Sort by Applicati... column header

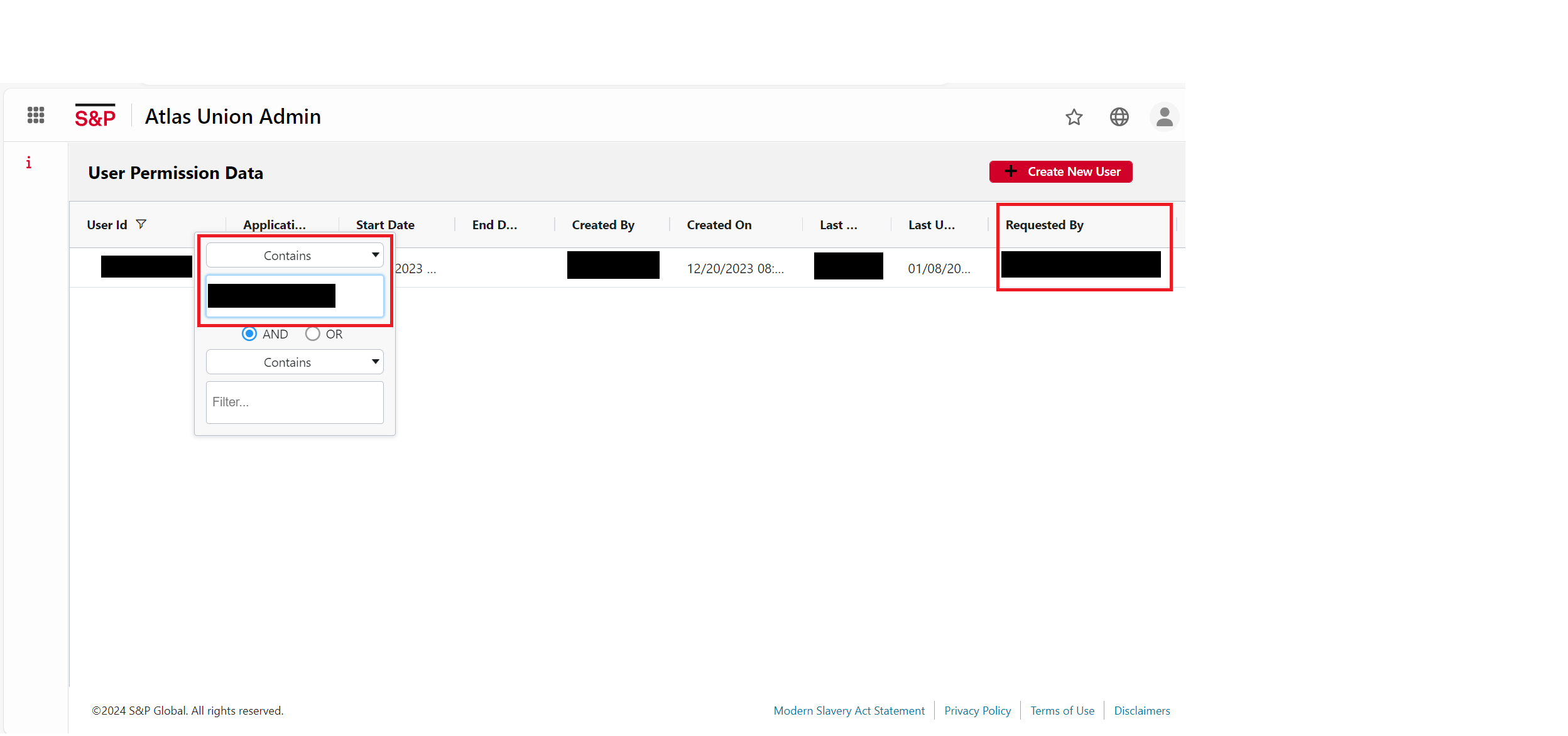[275, 225]
